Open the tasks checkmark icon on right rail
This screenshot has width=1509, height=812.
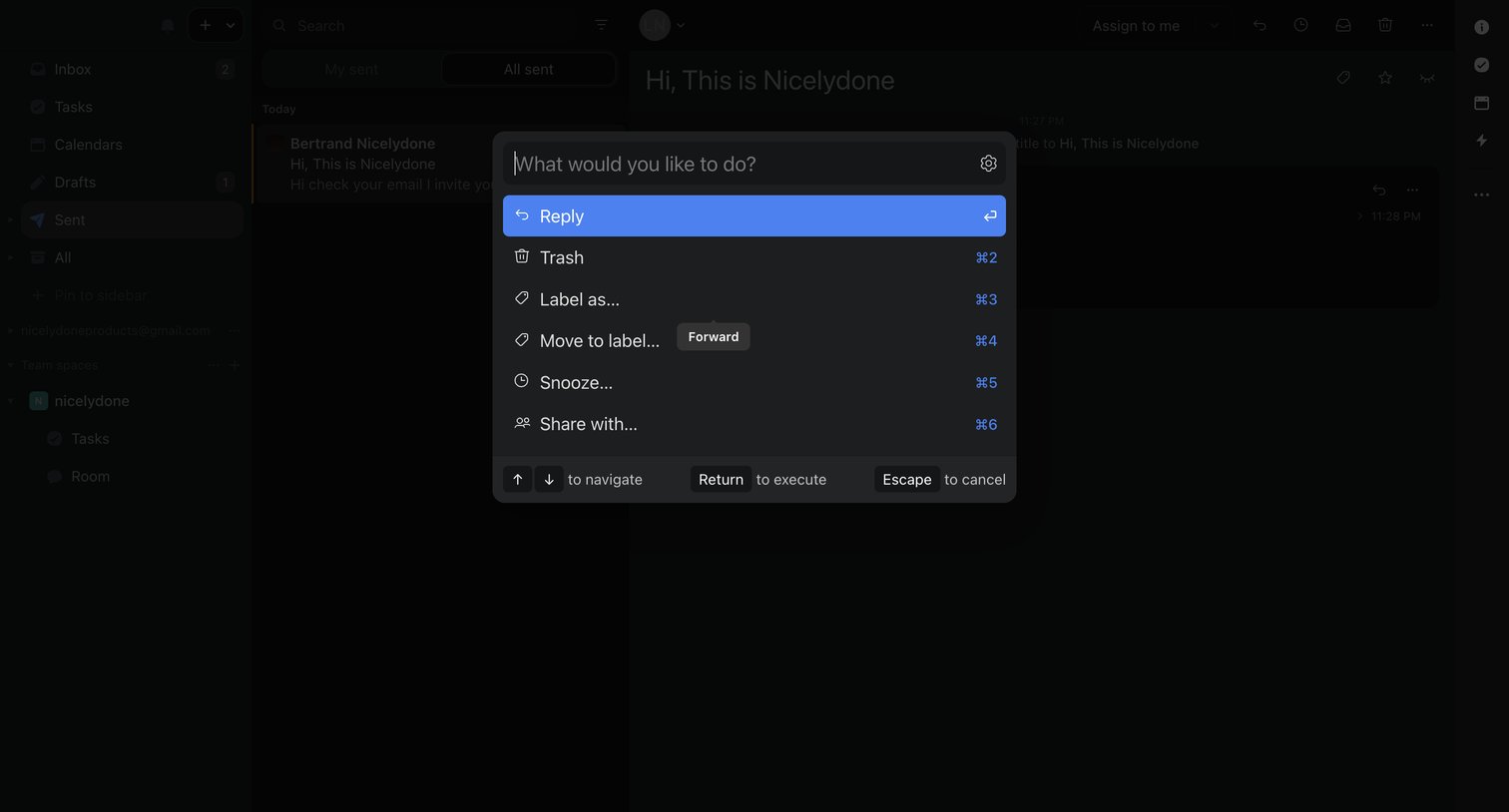tap(1481, 65)
